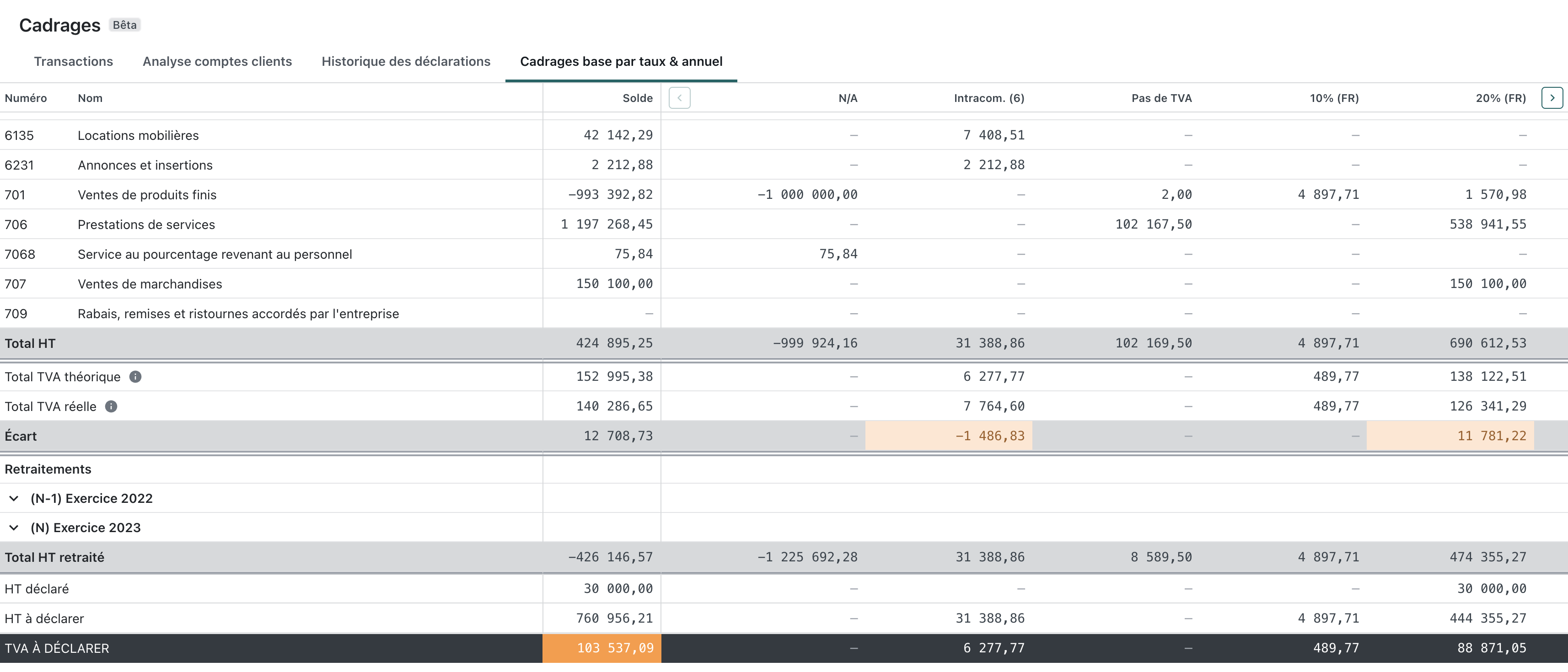The height and width of the screenshot is (672, 1568).
Task: Click the Solde column header
Action: (637, 99)
